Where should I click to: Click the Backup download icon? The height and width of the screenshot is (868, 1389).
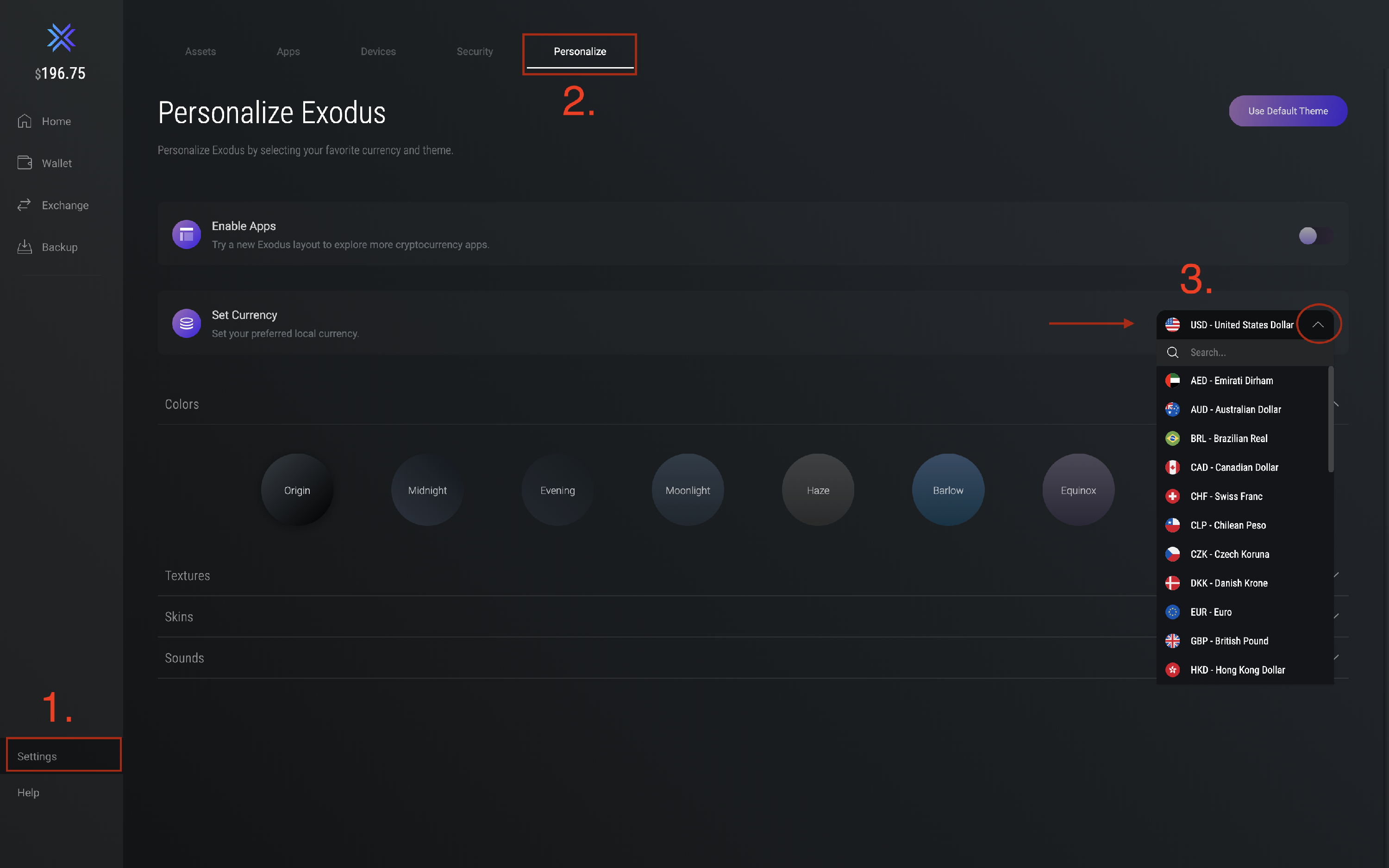point(25,247)
